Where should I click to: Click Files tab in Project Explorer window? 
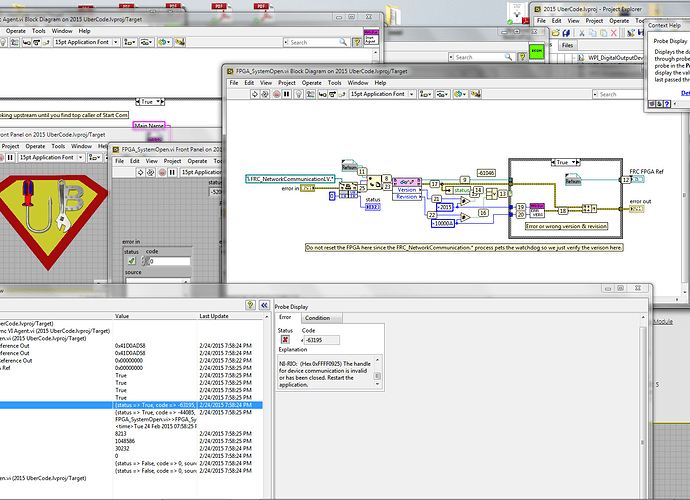(567, 45)
